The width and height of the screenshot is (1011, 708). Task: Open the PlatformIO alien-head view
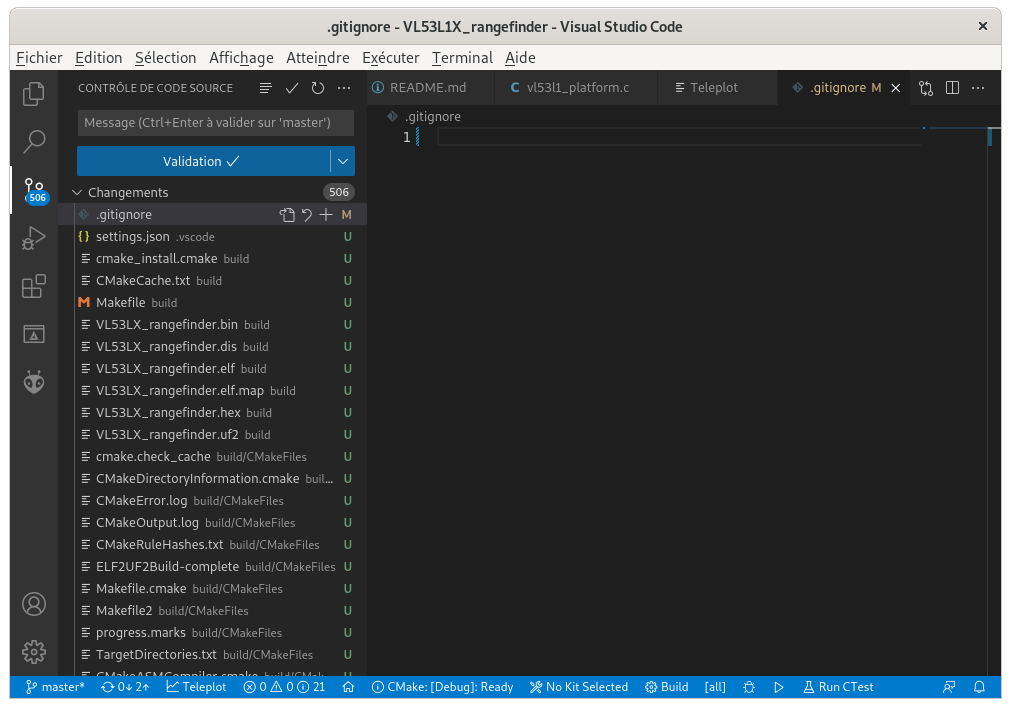[x=34, y=382]
